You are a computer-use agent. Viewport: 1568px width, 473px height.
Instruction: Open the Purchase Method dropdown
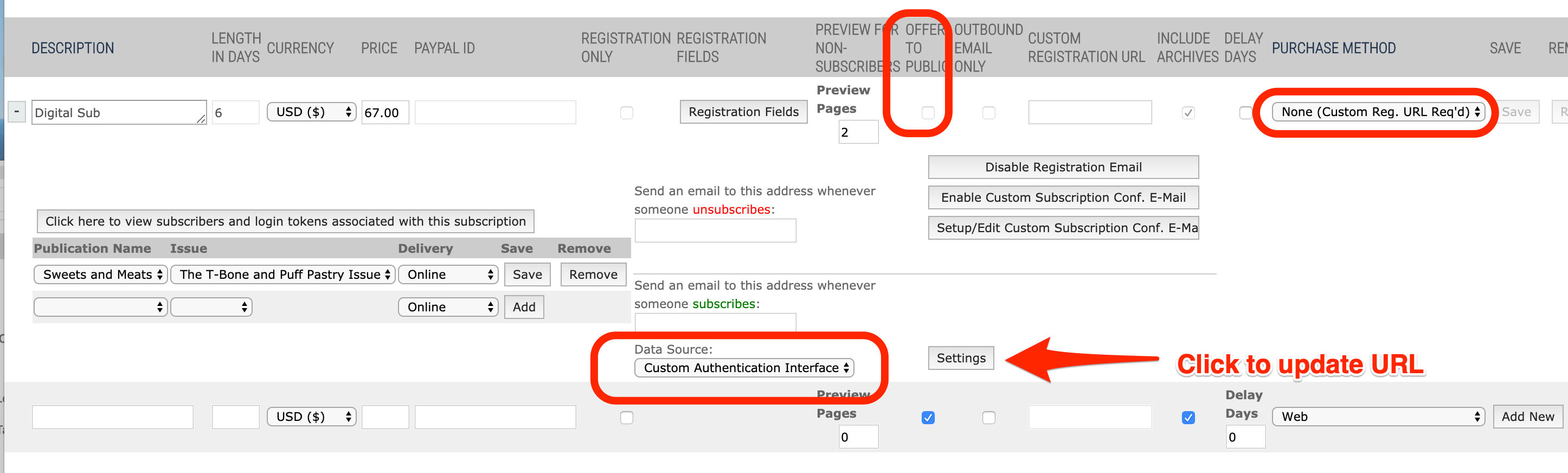(x=1378, y=111)
